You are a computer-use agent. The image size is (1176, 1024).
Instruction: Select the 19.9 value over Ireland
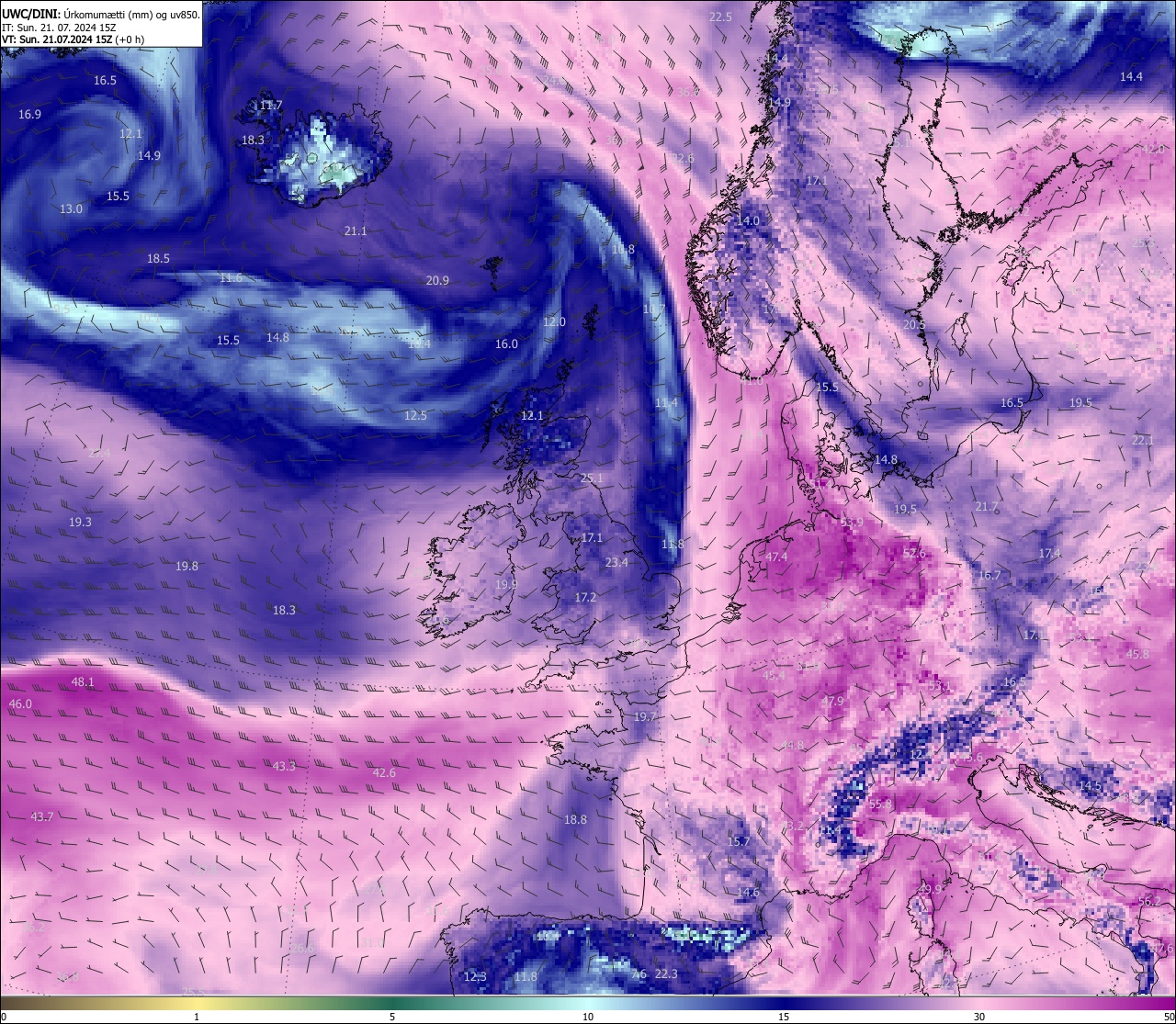(506, 585)
